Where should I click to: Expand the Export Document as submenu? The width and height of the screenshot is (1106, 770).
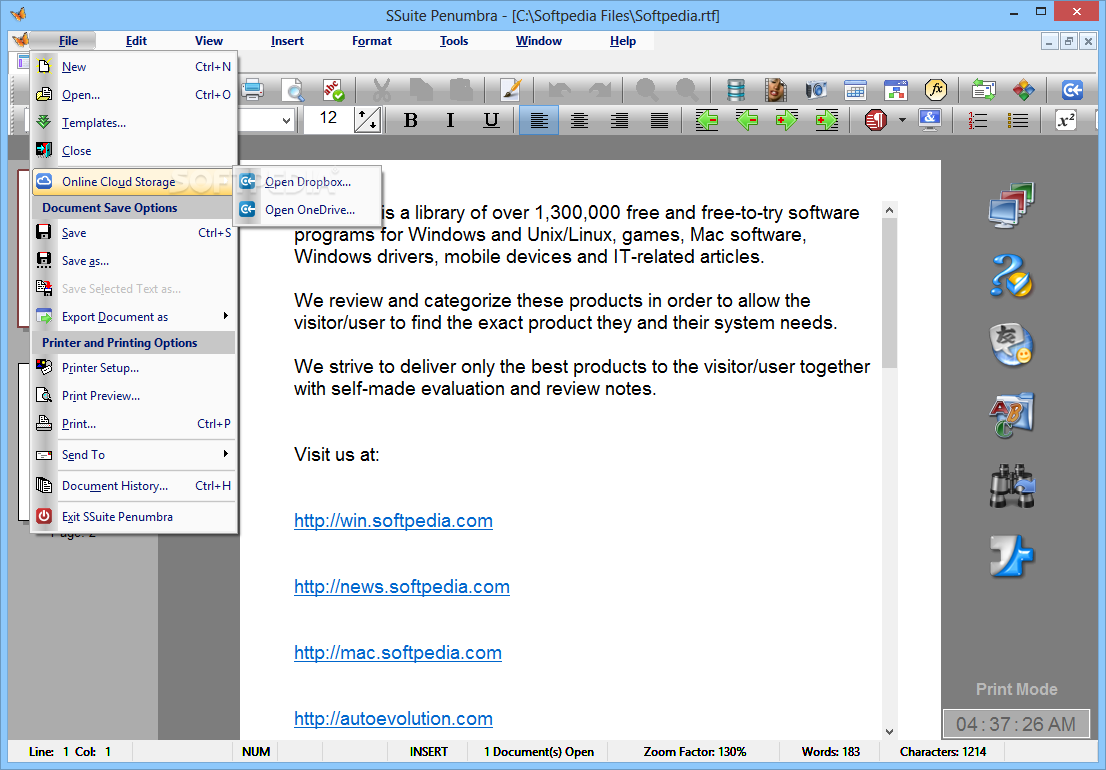[134, 317]
